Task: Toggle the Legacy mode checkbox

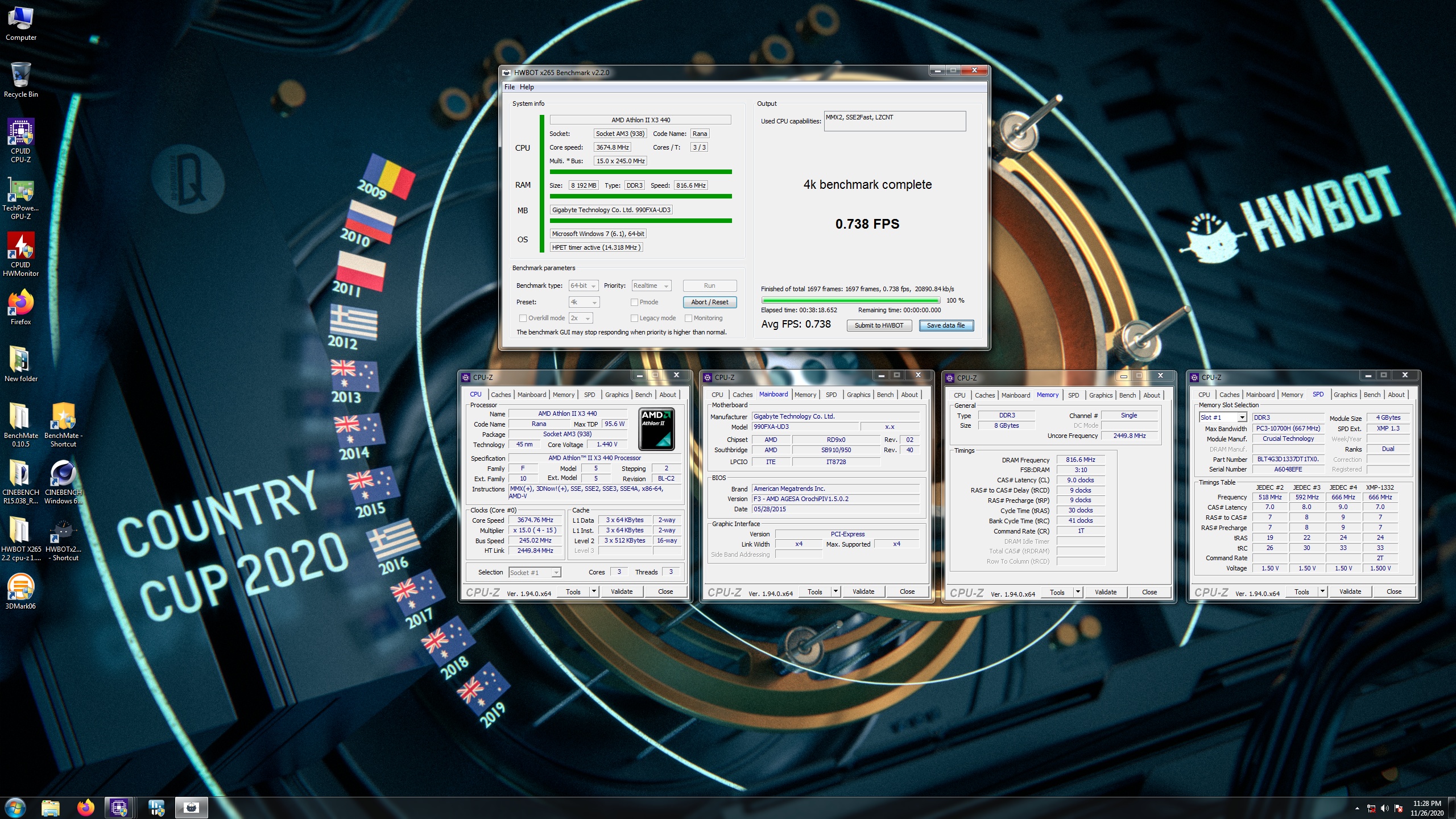Action: tap(634, 318)
